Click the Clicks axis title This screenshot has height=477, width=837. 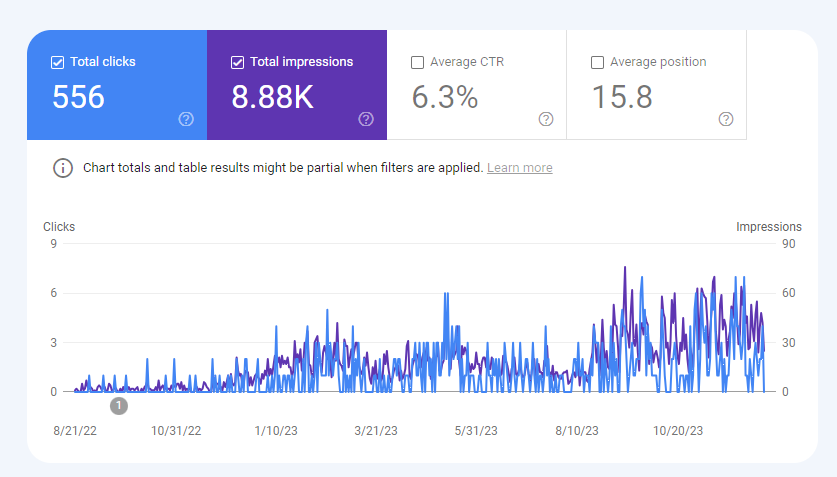pos(59,227)
